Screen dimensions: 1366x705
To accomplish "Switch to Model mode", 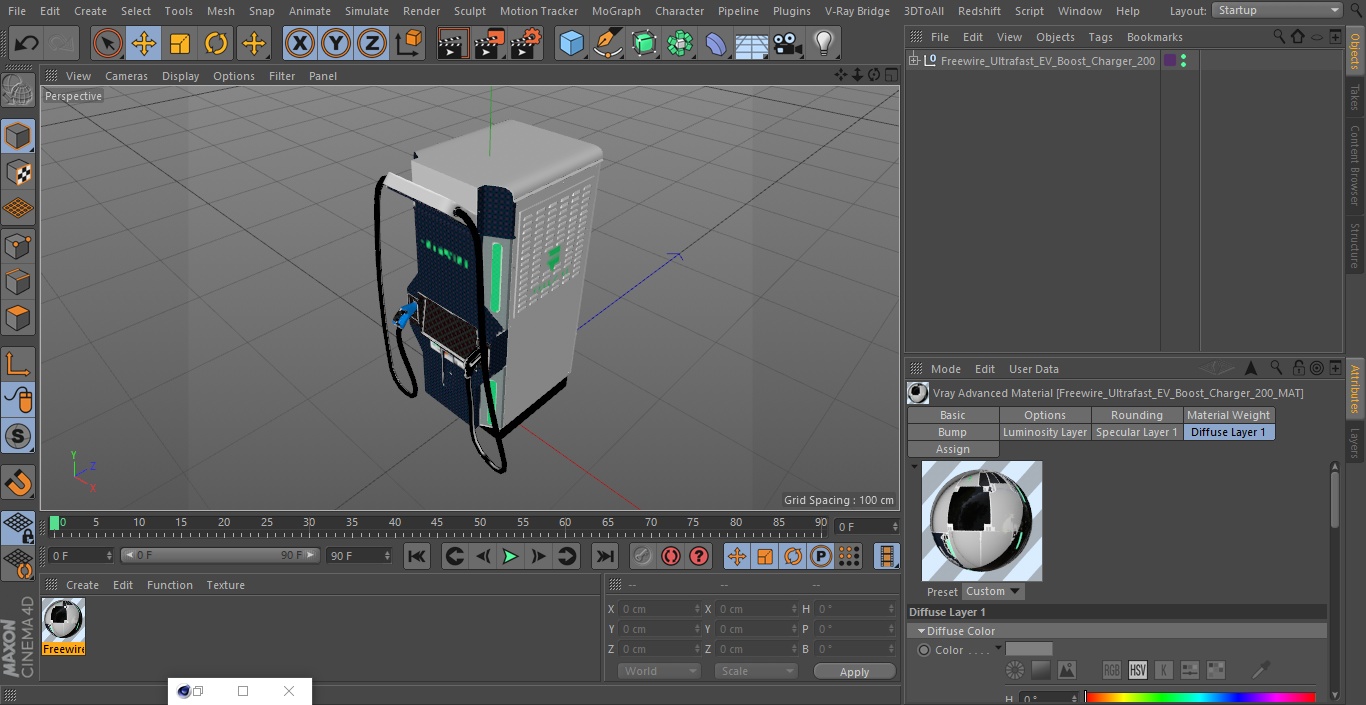I will 18,136.
